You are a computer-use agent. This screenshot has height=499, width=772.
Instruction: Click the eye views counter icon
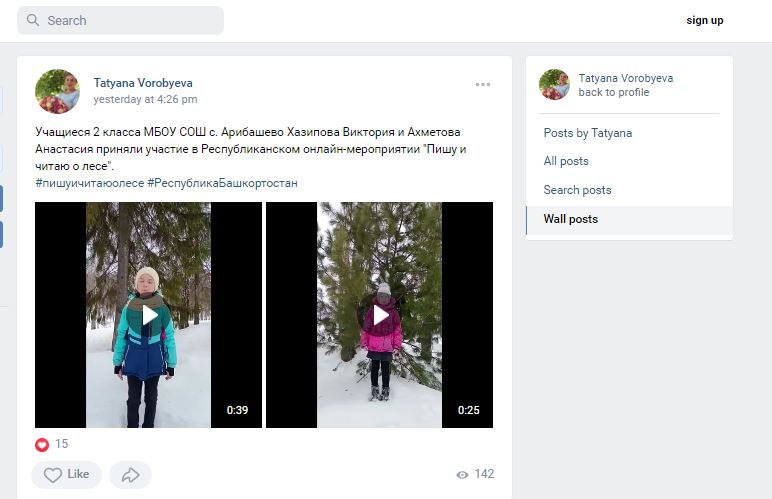pos(462,475)
